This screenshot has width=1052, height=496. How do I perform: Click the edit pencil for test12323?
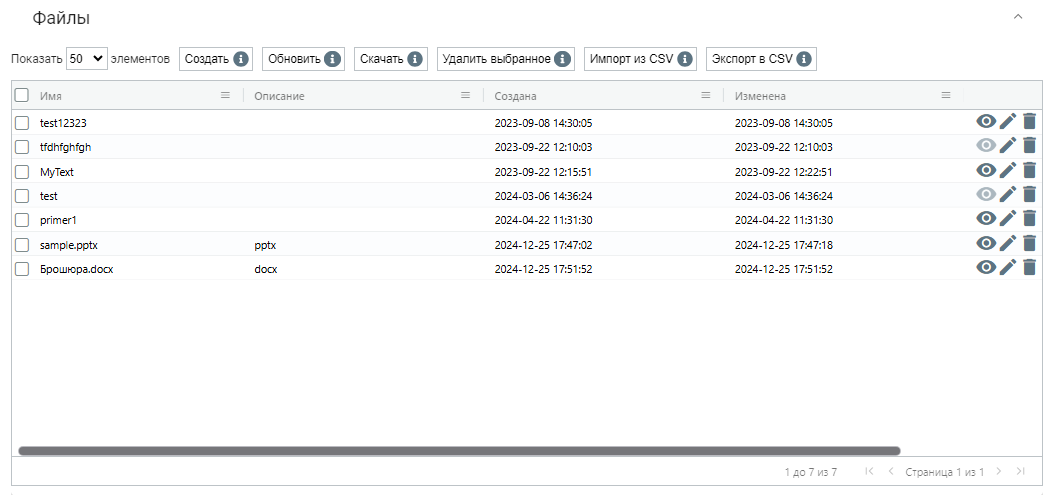(x=1008, y=121)
